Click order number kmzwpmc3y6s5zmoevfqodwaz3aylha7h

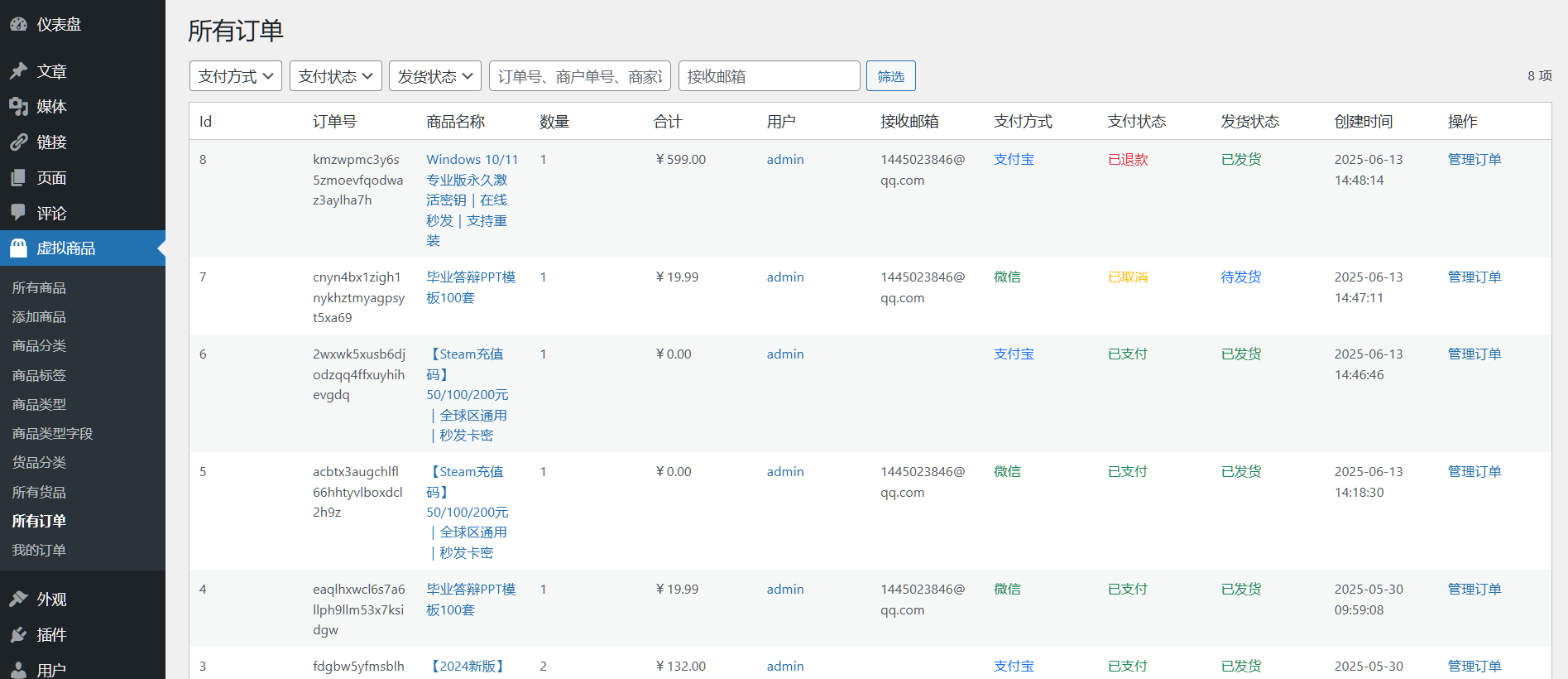click(x=358, y=180)
